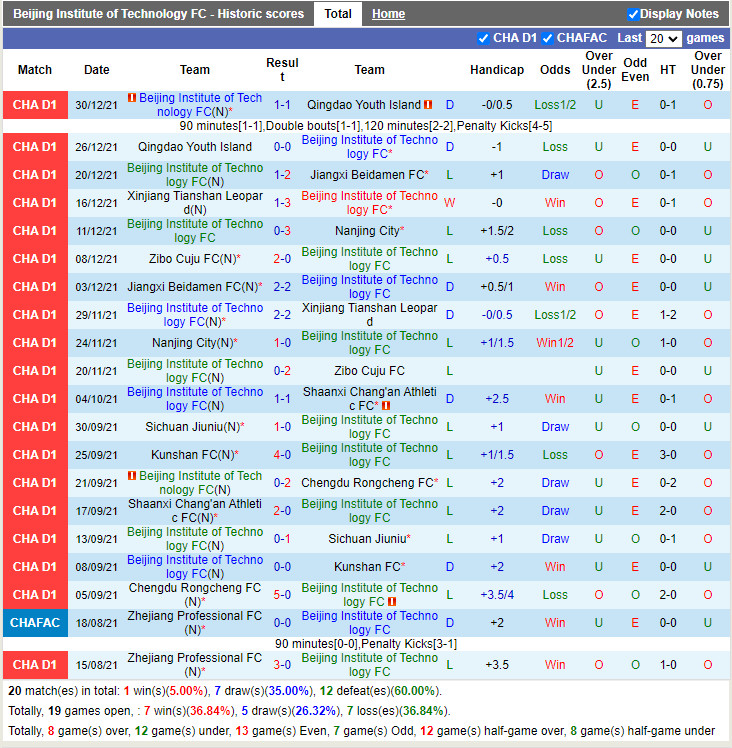Click the 3-0 half-time score on 25/09/21
Image resolution: width=732 pixels, height=748 pixels.
click(668, 455)
